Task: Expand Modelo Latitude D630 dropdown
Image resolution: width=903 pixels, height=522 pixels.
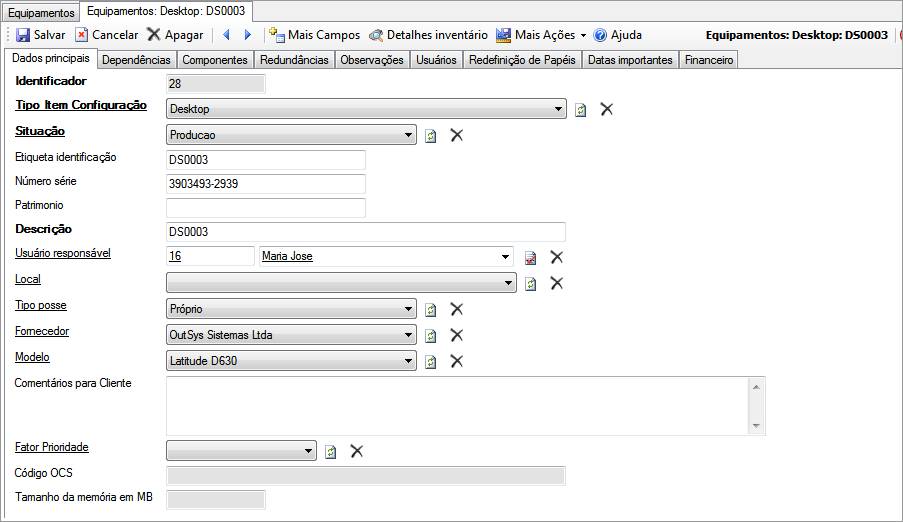Action: pos(408,361)
